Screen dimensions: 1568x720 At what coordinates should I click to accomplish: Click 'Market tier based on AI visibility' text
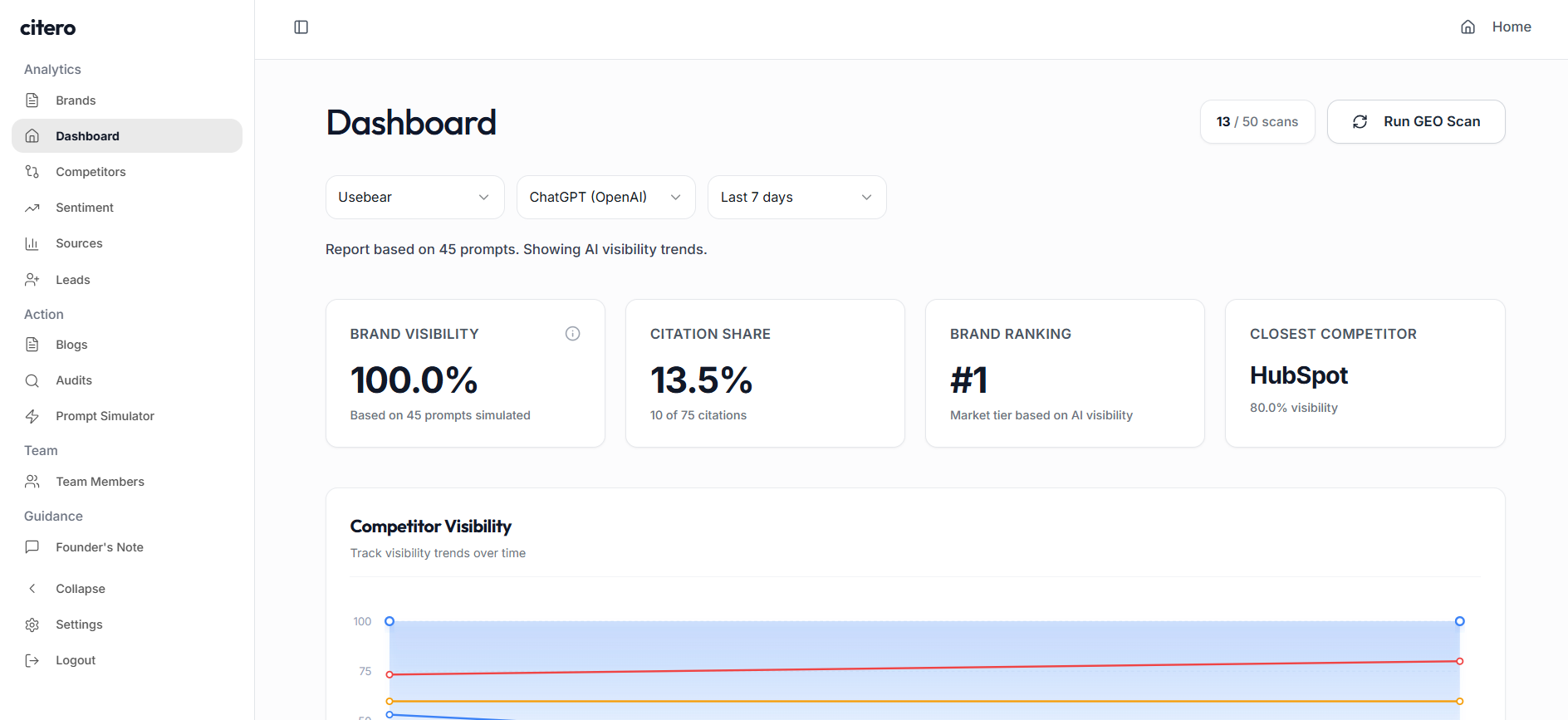click(x=1041, y=415)
